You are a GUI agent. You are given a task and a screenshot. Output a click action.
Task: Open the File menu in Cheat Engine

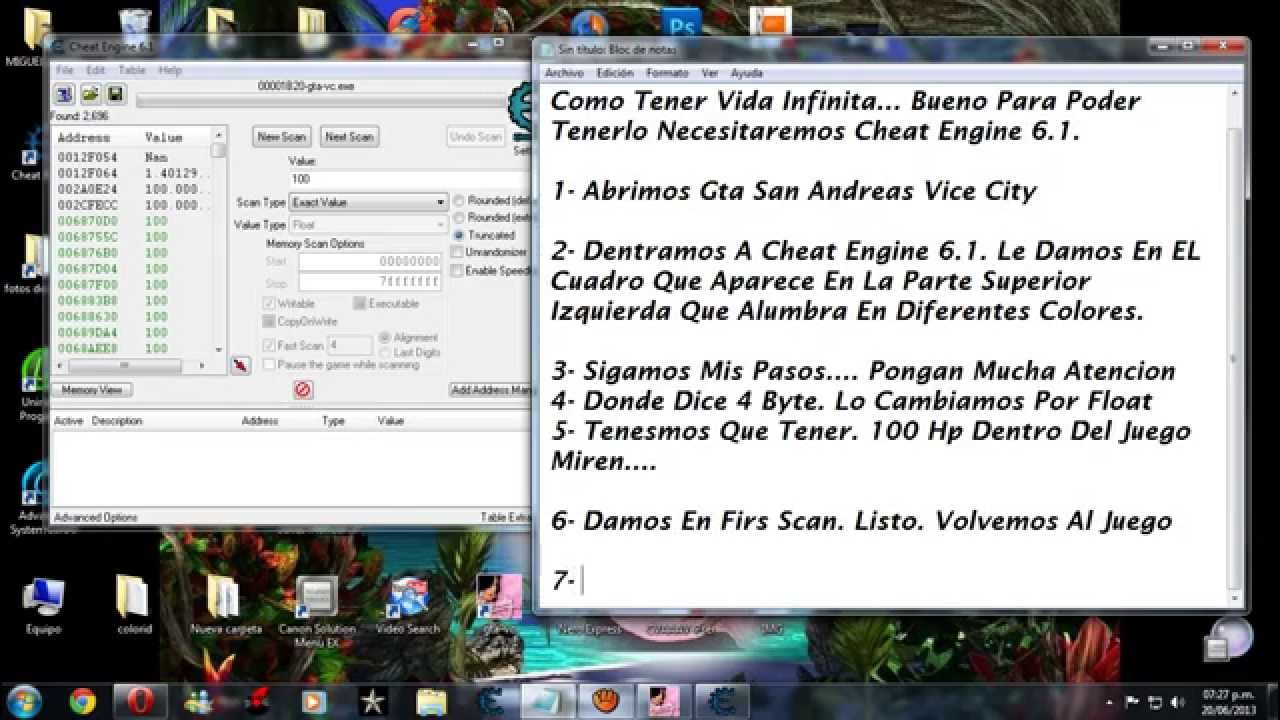(x=65, y=70)
